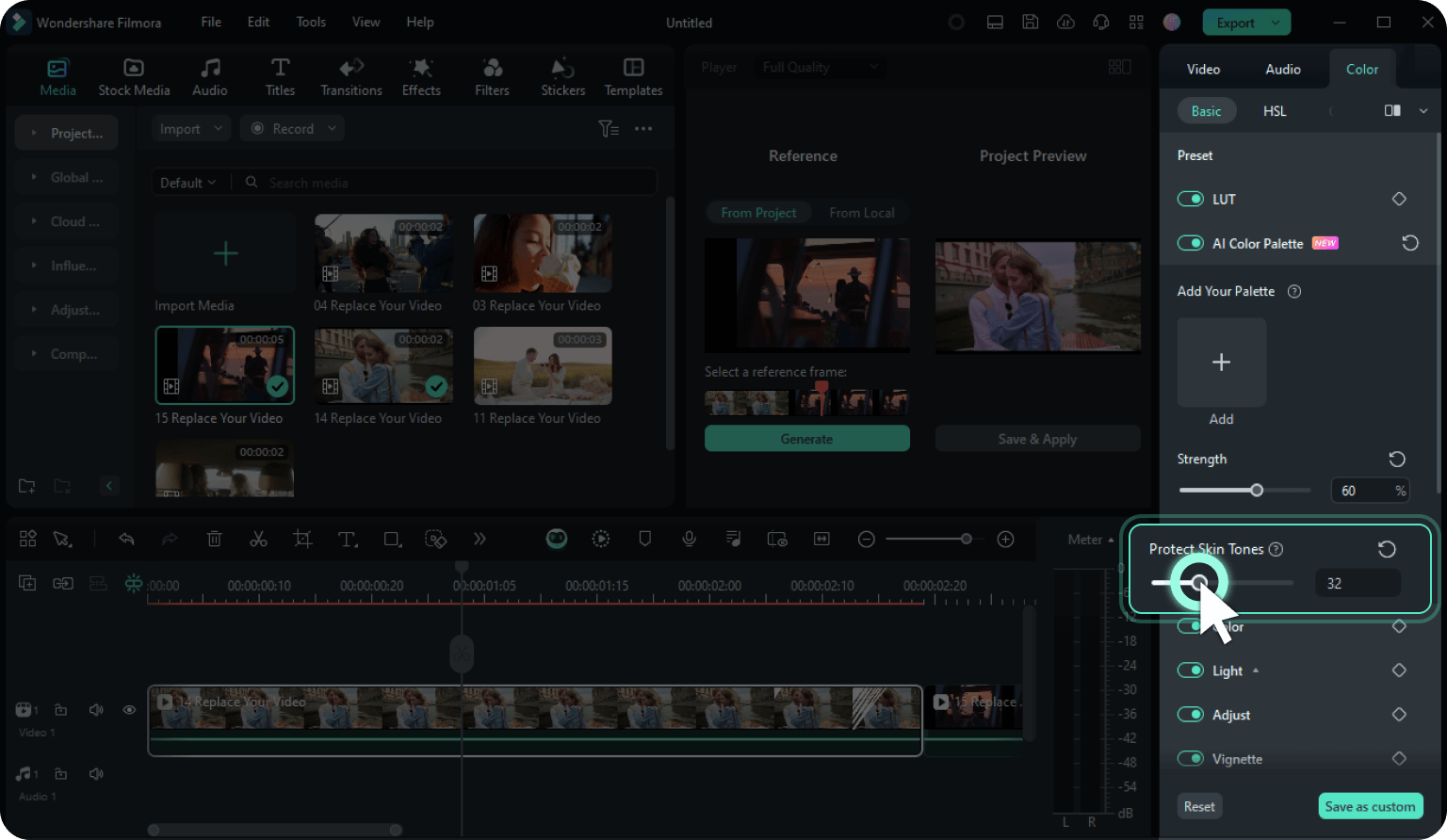Open the Audio library tab
Screen dimensions: 1447x840
(210, 77)
